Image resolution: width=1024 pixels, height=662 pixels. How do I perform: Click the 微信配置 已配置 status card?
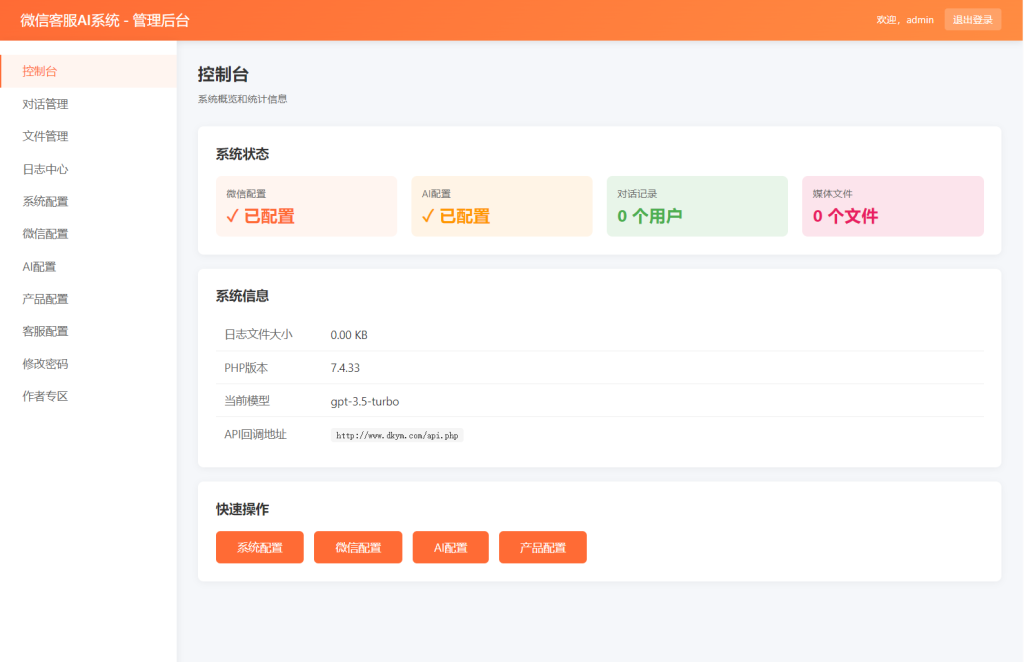tap(306, 206)
